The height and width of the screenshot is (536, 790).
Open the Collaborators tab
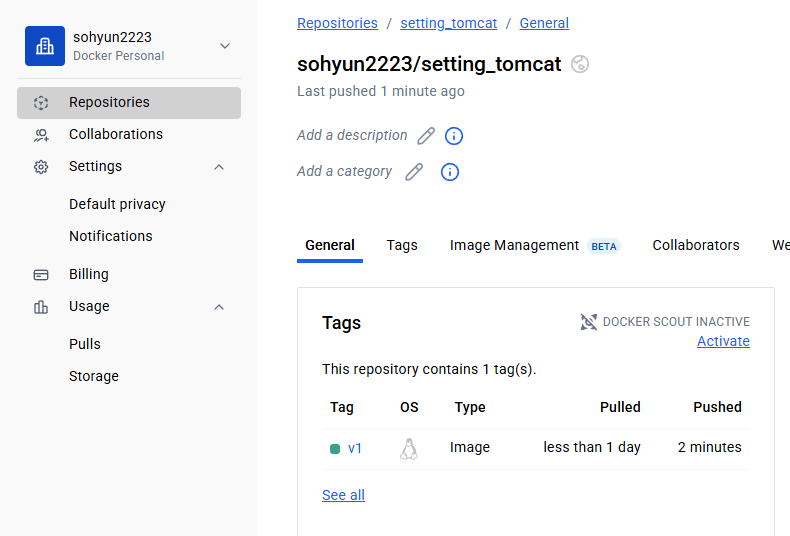[696, 245]
